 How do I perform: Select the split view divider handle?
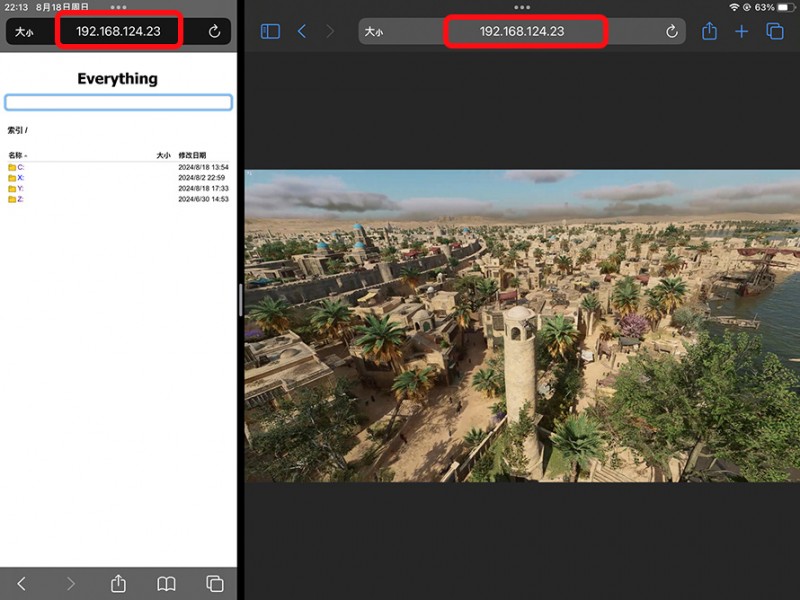(x=240, y=300)
